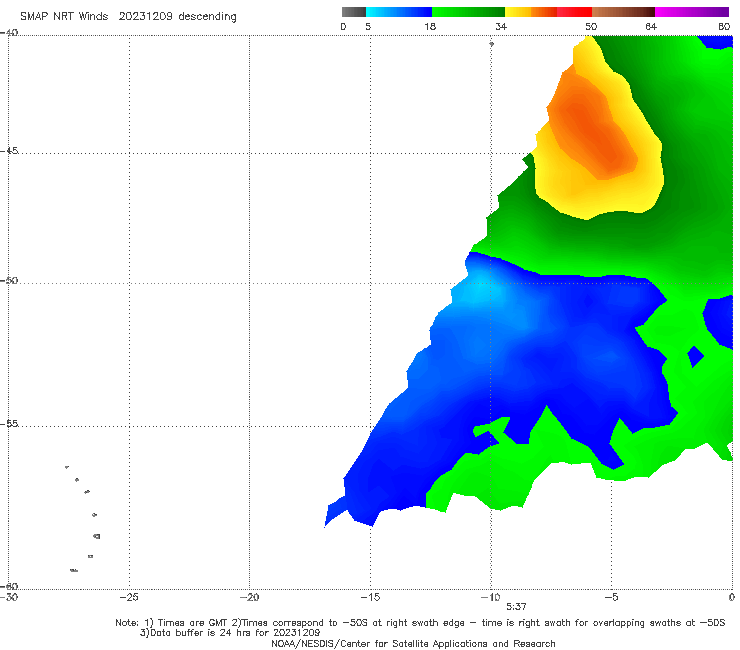Click the note 'Data buffer is 24 hrs for 20231209'
740x650 pixels.
tap(230, 633)
